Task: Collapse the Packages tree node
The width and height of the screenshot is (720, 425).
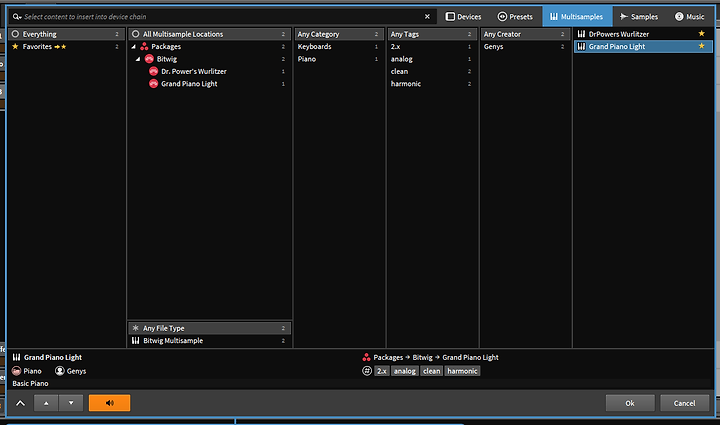Action: [134, 47]
